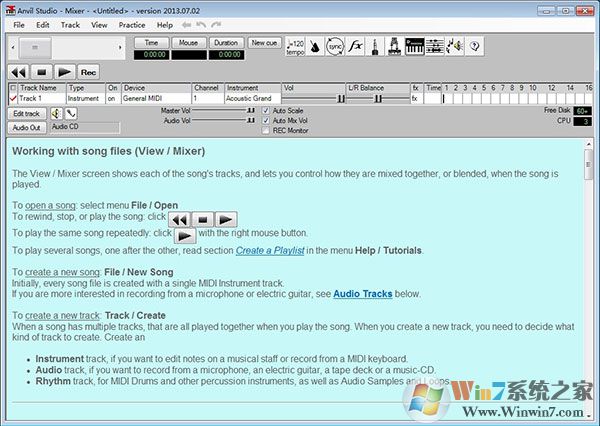Click the header checkbox beside Track Name

pos(13,88)
